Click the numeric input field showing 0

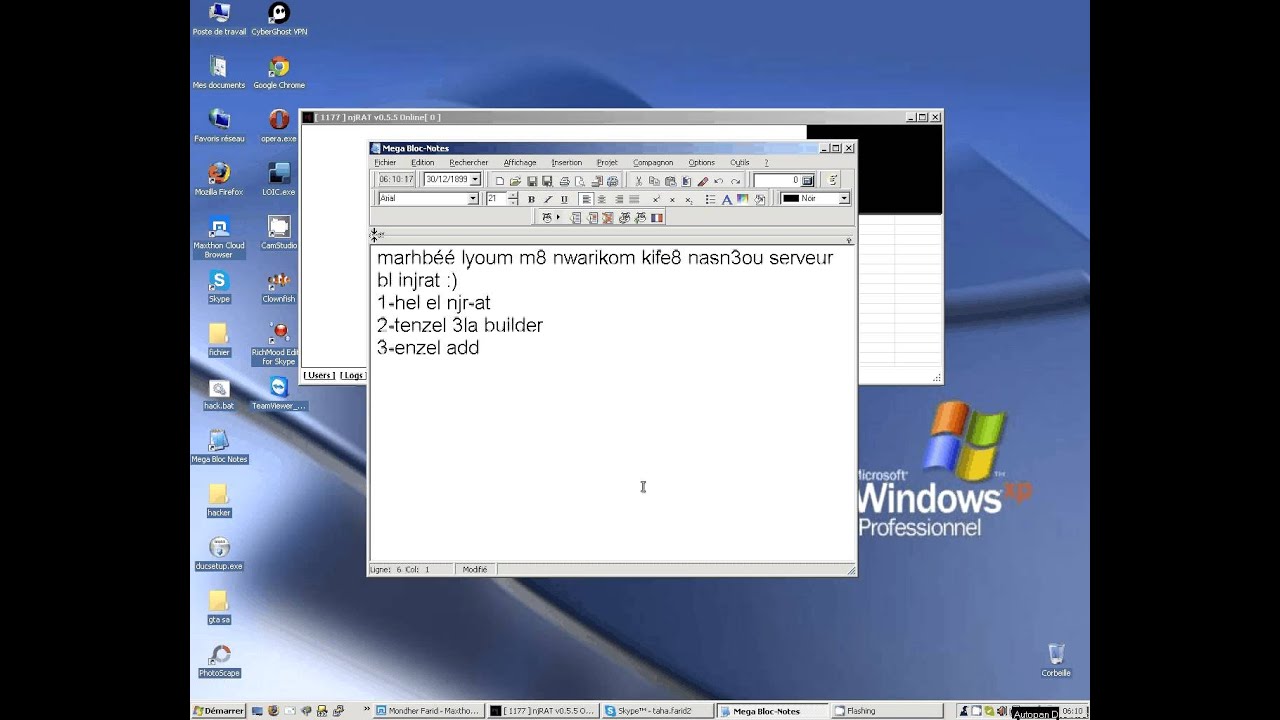click(x=777, y=181)
